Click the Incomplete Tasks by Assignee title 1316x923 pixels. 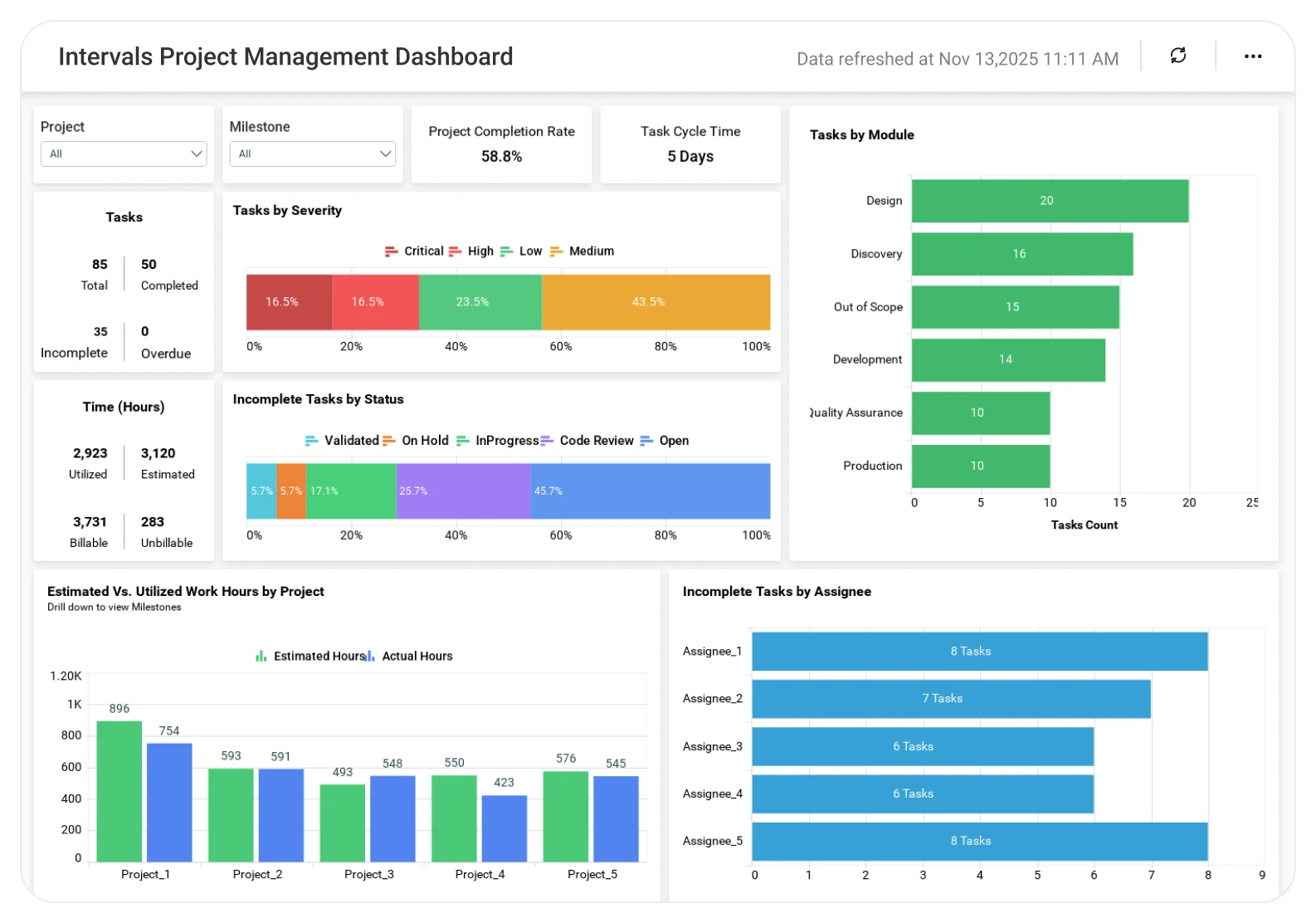tap(777, 591)
